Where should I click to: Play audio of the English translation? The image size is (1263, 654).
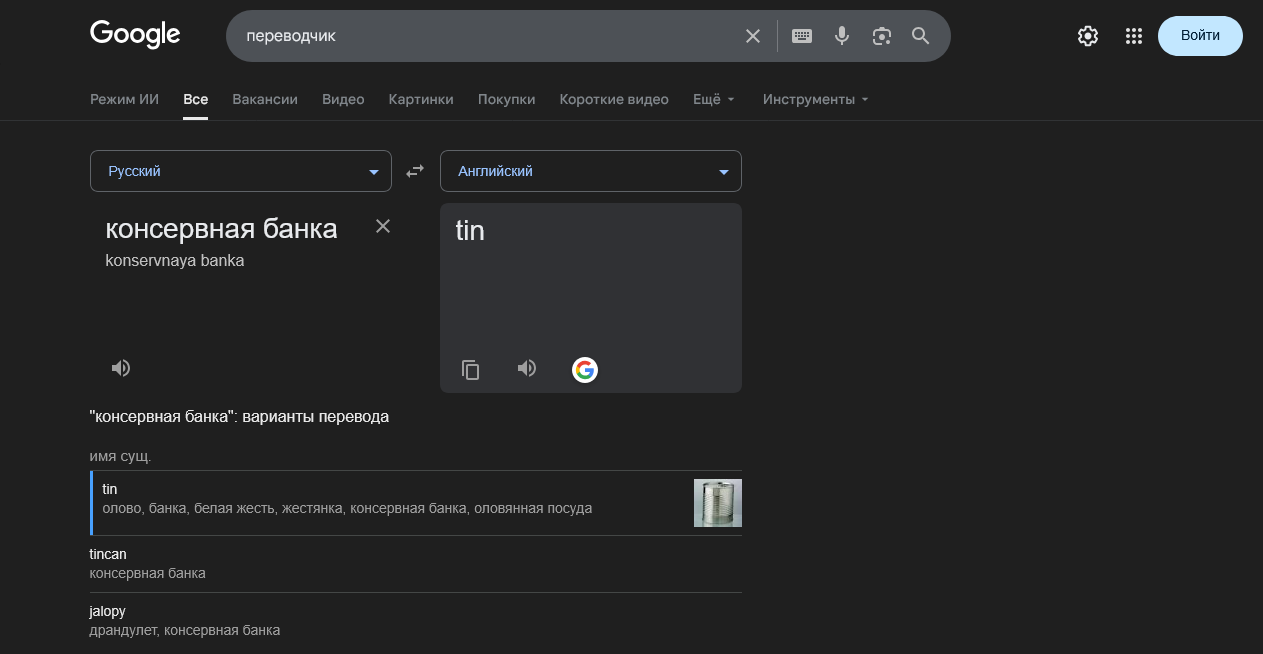click(x=527, y=369)
